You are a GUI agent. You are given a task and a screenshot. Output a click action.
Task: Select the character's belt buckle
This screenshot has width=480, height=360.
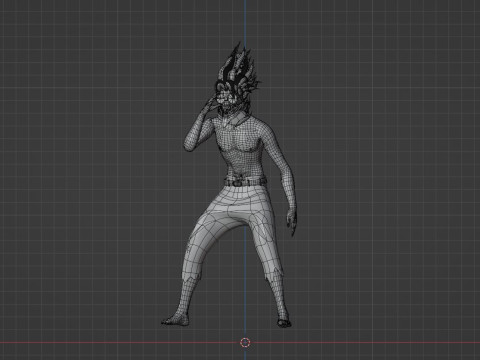(238, 183)
